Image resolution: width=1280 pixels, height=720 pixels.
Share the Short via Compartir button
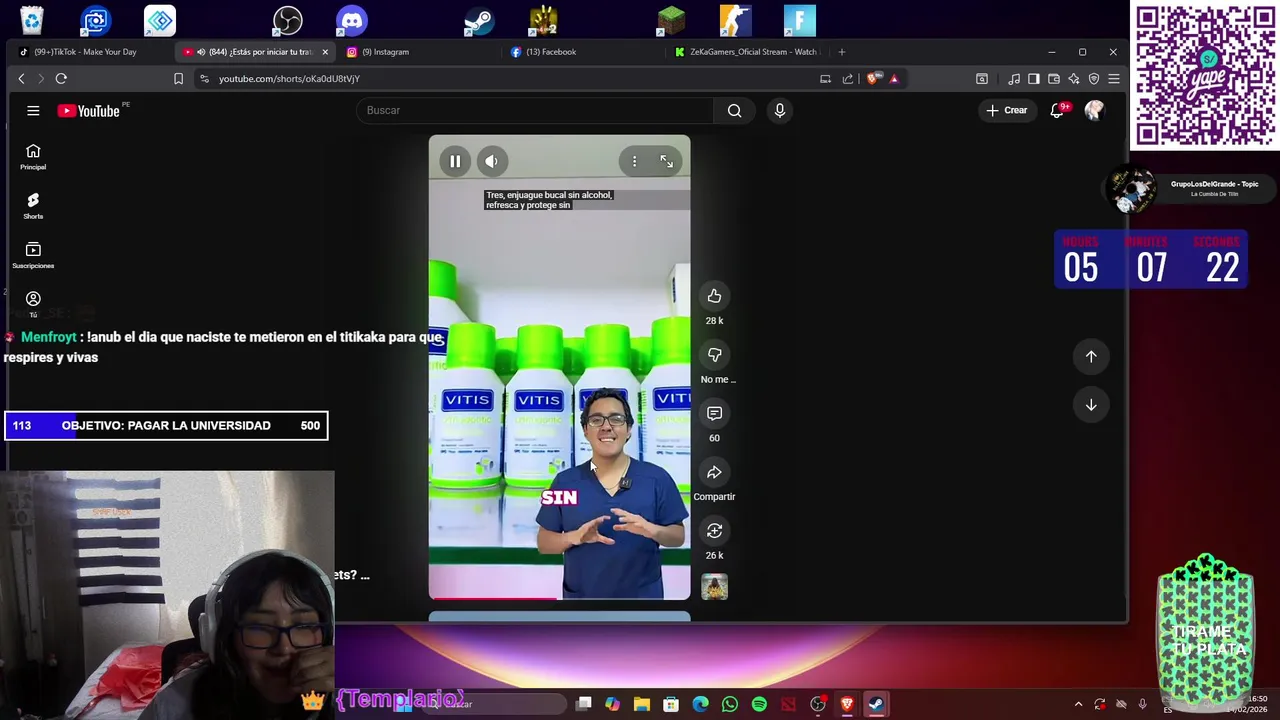(x=714, y=472)
